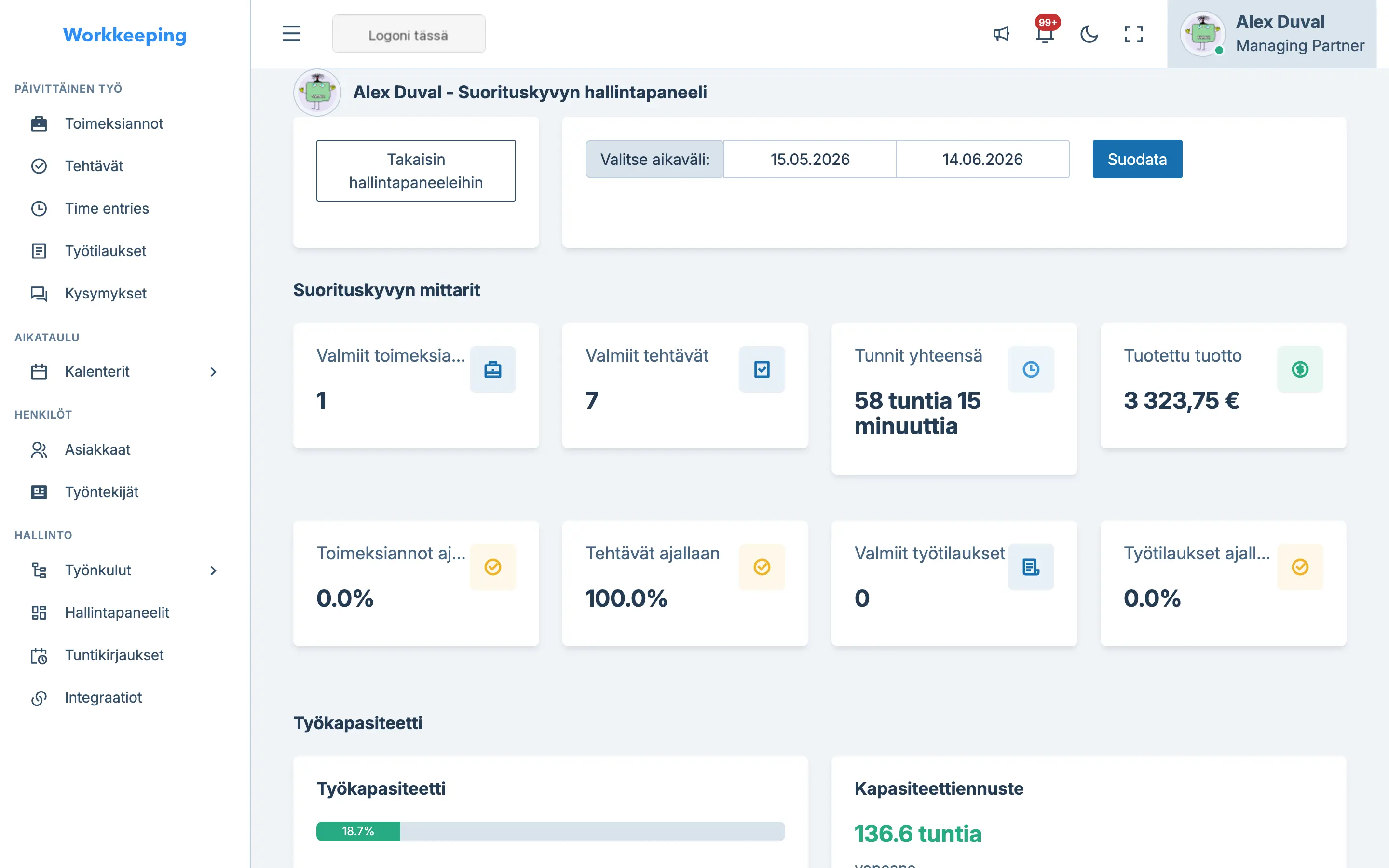Click the Kapasiteettiennuste heading
The width and height of the screenshot is (1389, 868).
click(x=939, y=788)
